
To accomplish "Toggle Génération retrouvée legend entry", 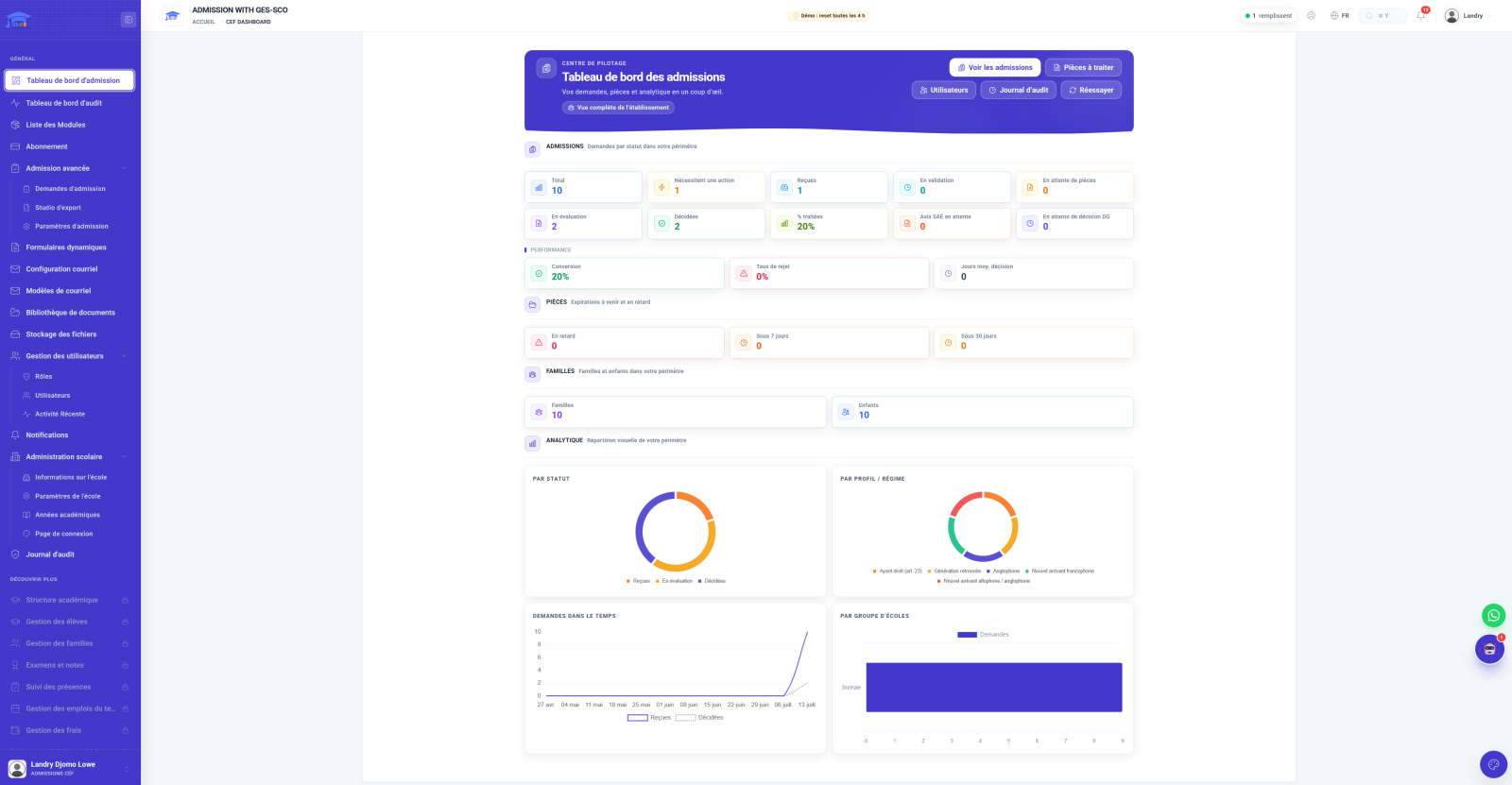I will click(x=954, y=572).
